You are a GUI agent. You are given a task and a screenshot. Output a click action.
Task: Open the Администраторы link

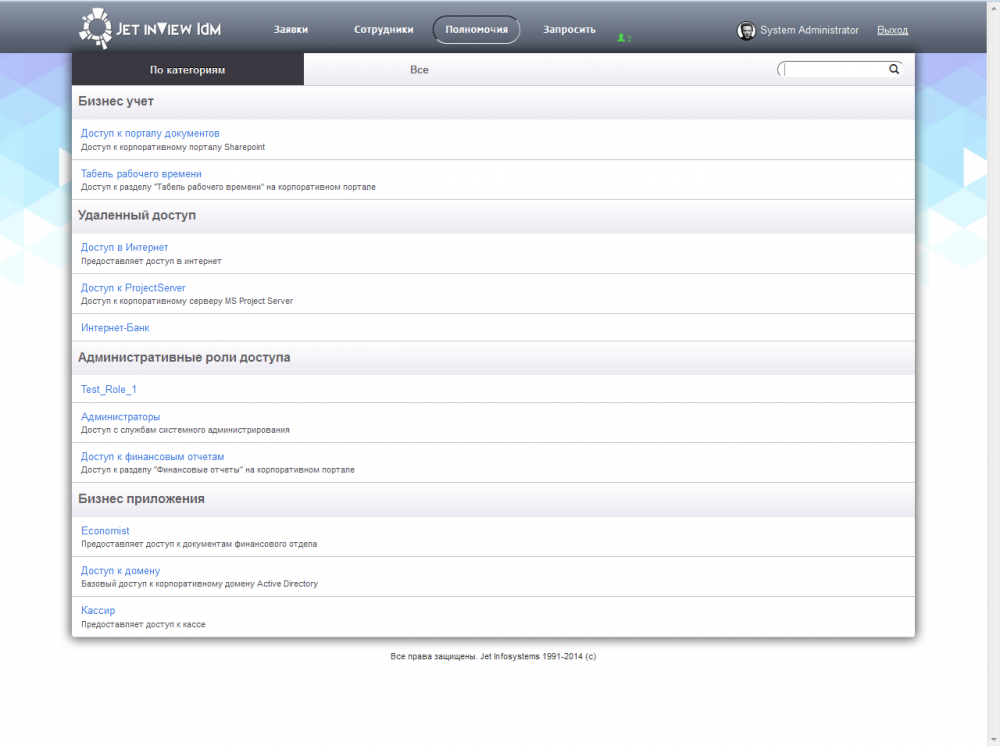pyautogui.click(x=121, y=416)
